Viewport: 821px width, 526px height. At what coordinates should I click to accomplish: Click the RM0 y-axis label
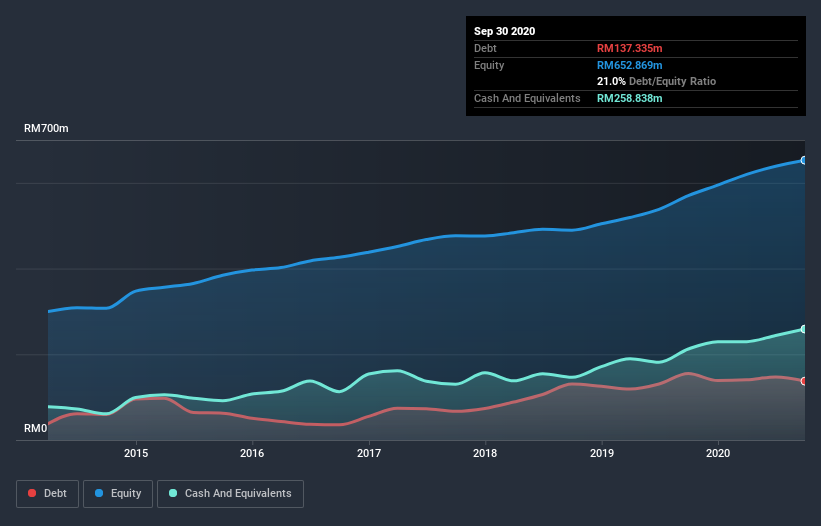[36, 428]
